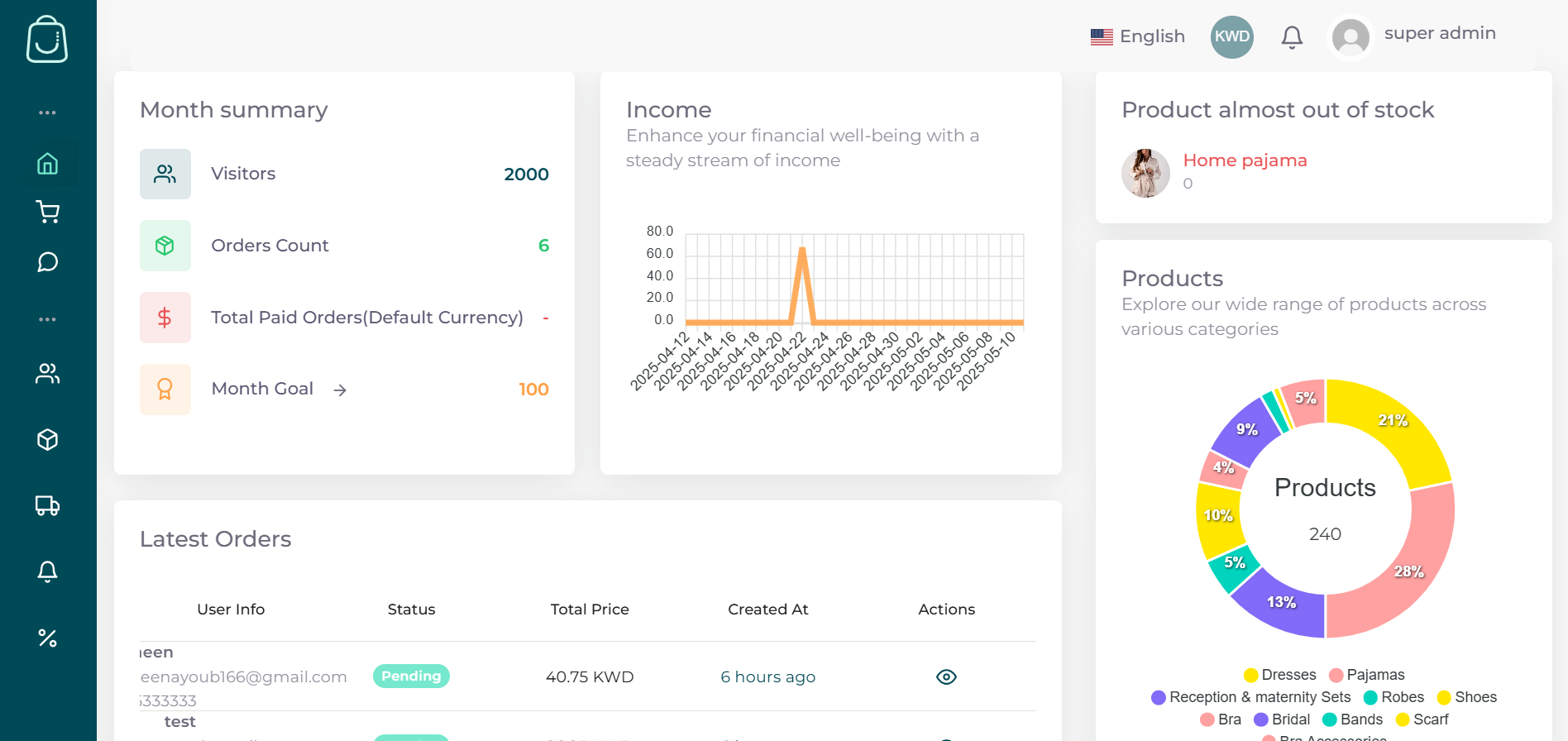Open the delivery truck sidebar icon
The width and height of the screenshot is (1568, 741).
[48, 505]
